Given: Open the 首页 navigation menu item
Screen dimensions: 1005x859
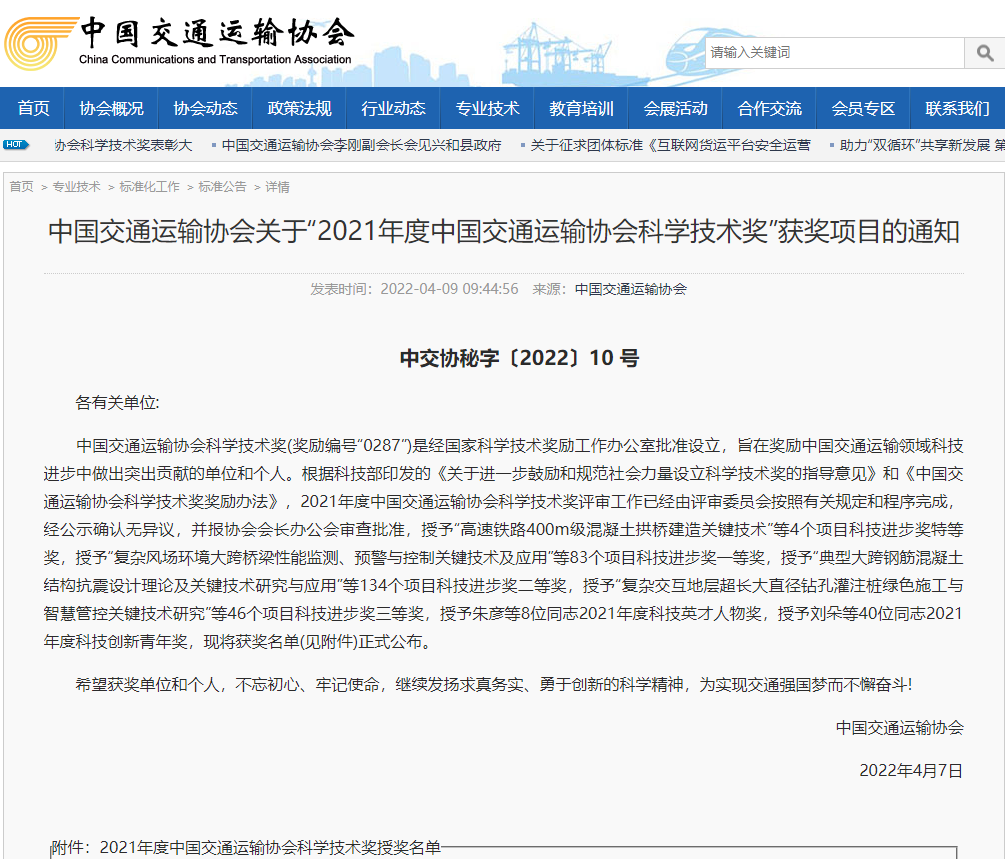Looking at the screenshot, I should [33, 108].
